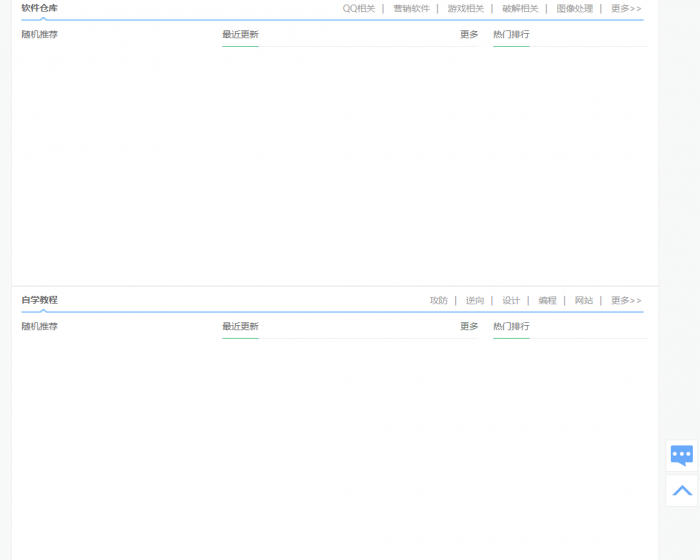Click 更多>> in the 自学教程 header

pyautogui.click(x=626, y=301)
